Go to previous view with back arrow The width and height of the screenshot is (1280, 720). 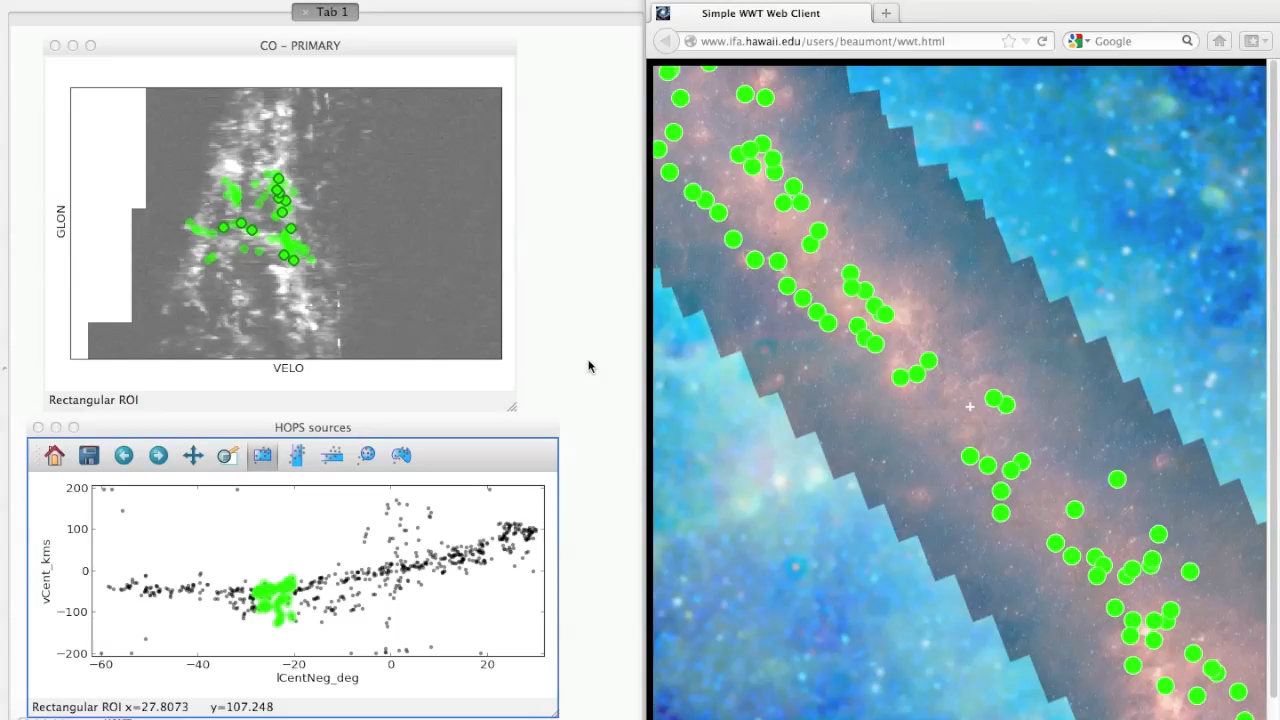124,456
